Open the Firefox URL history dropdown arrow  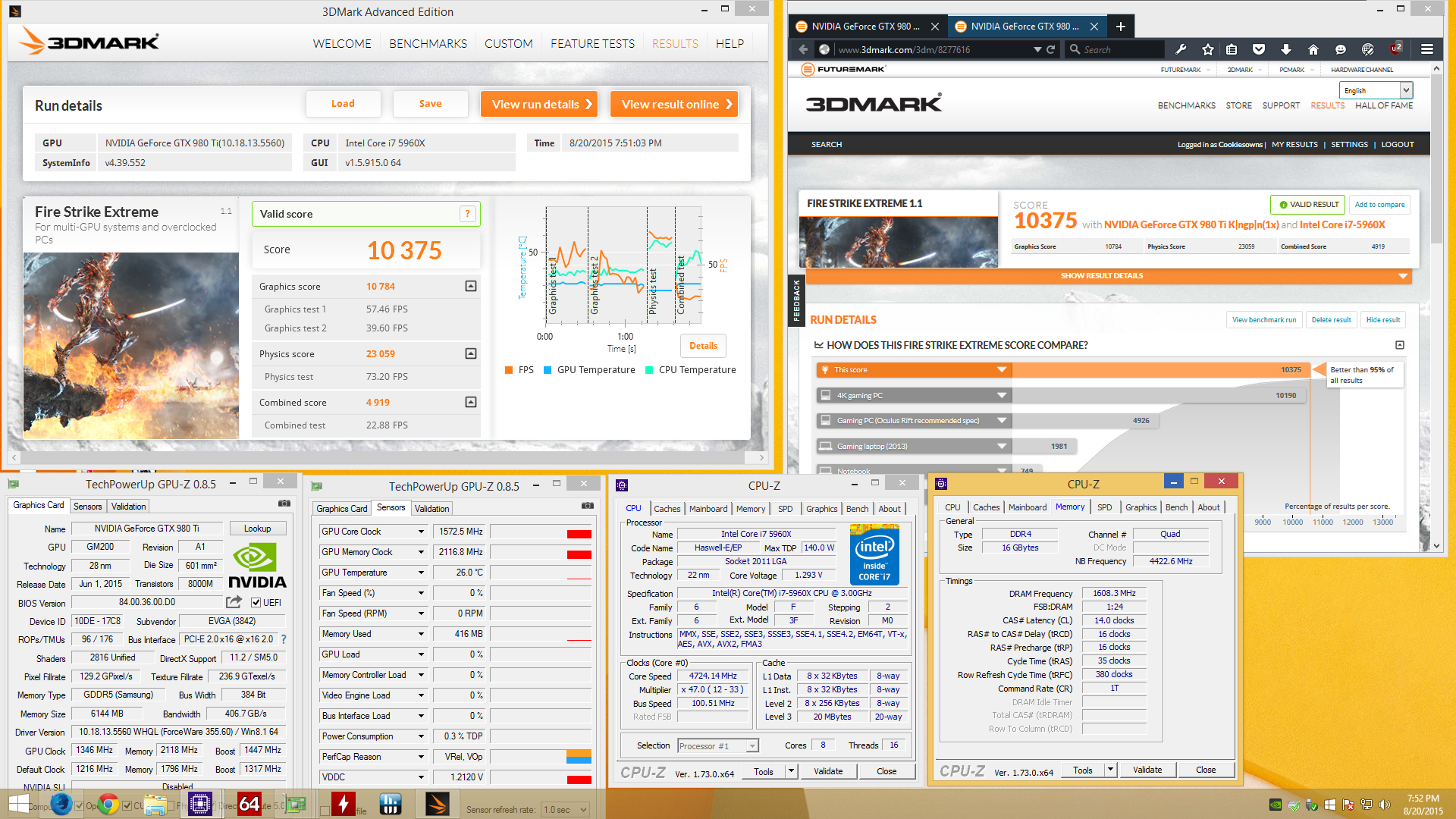tap(1037, 49)
